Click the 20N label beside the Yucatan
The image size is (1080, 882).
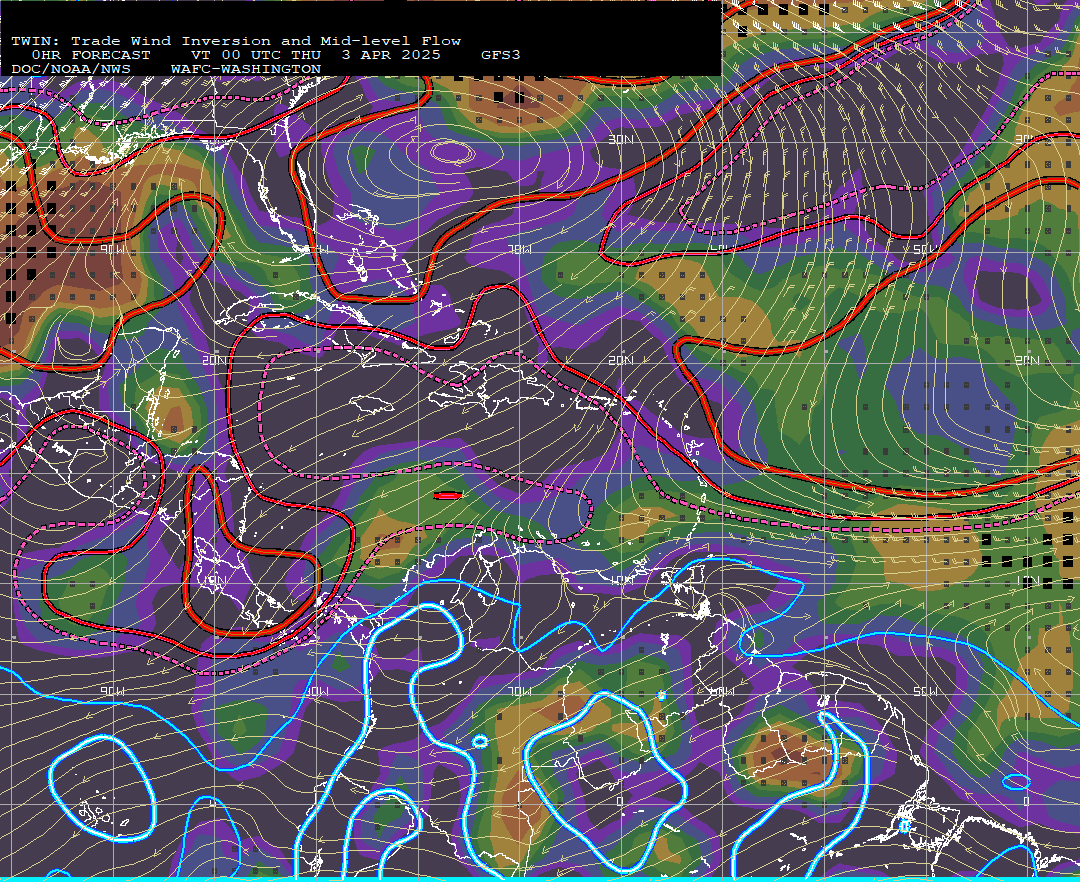[x=215, y=360]
